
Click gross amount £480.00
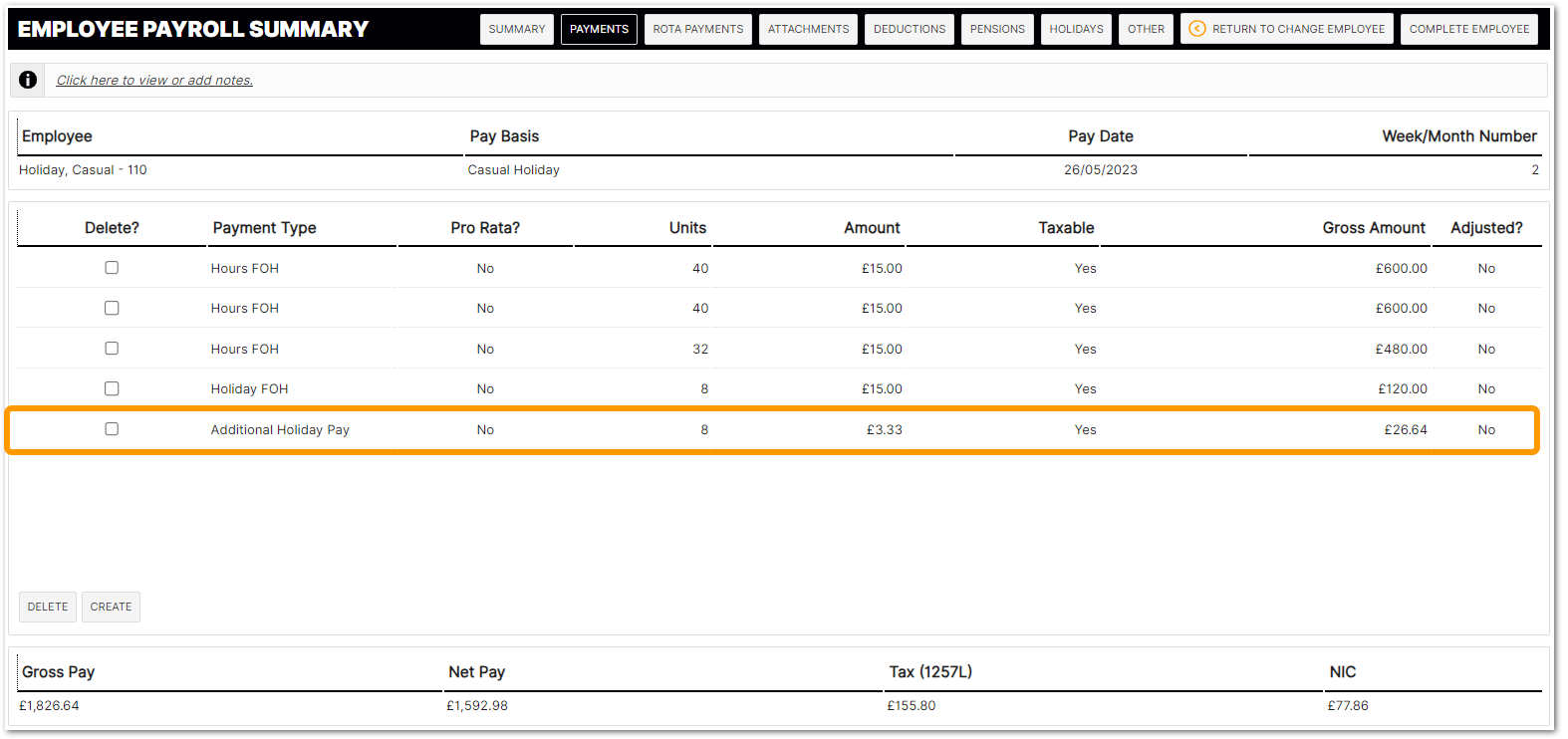coord(1402,350)
